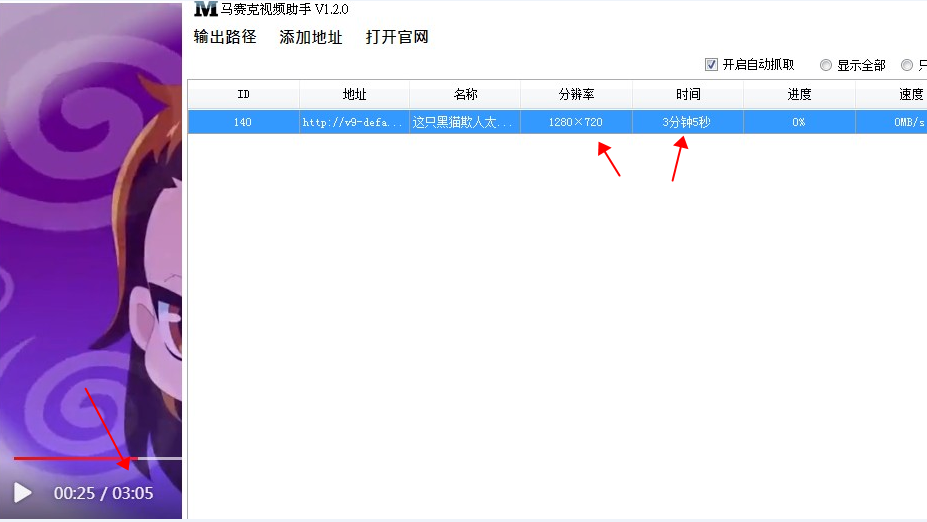Viewport: 927px width, 522px height.
Task: Open the official site via 打开官网
Action: 397,37
